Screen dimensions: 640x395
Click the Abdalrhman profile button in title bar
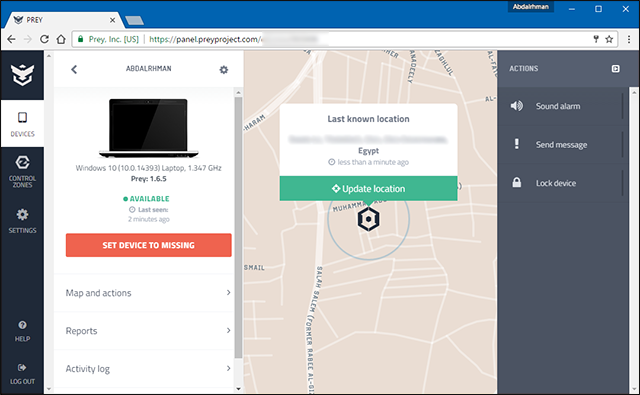531,7
